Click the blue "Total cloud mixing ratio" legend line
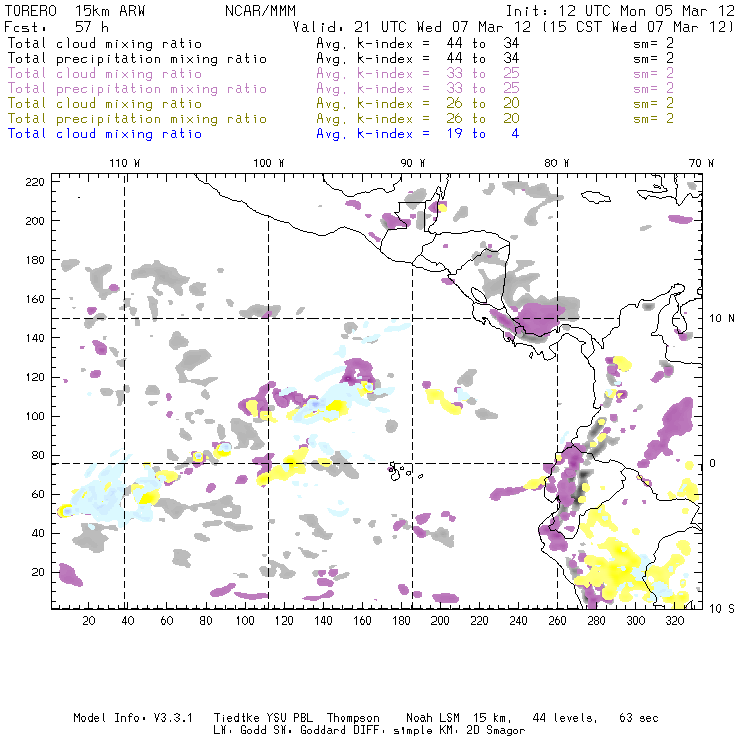Screen dimensions: 740x740 pos(105,134)
